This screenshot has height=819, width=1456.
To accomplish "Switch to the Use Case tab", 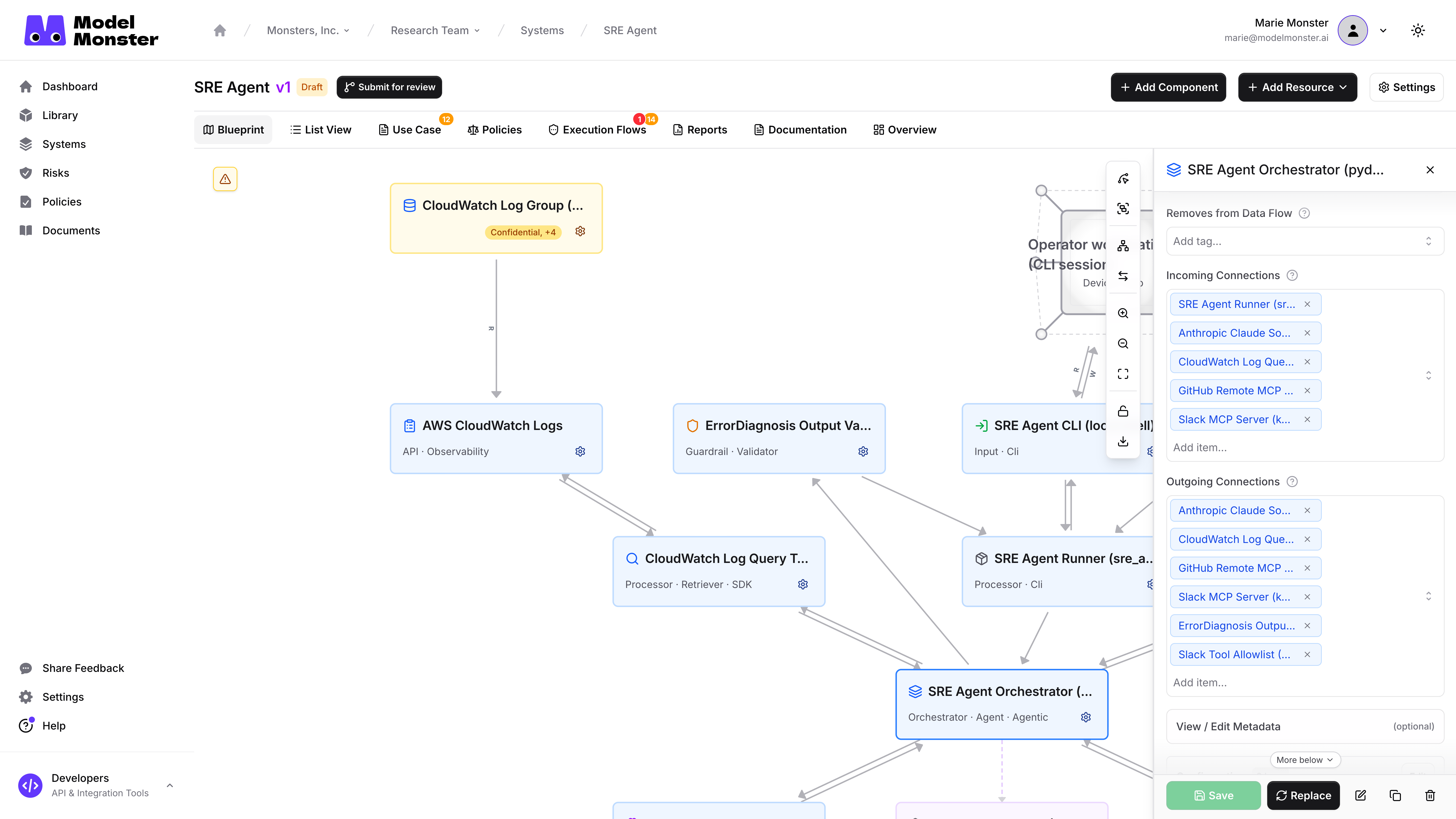I will pyautogui.click(x=410, y=129).
